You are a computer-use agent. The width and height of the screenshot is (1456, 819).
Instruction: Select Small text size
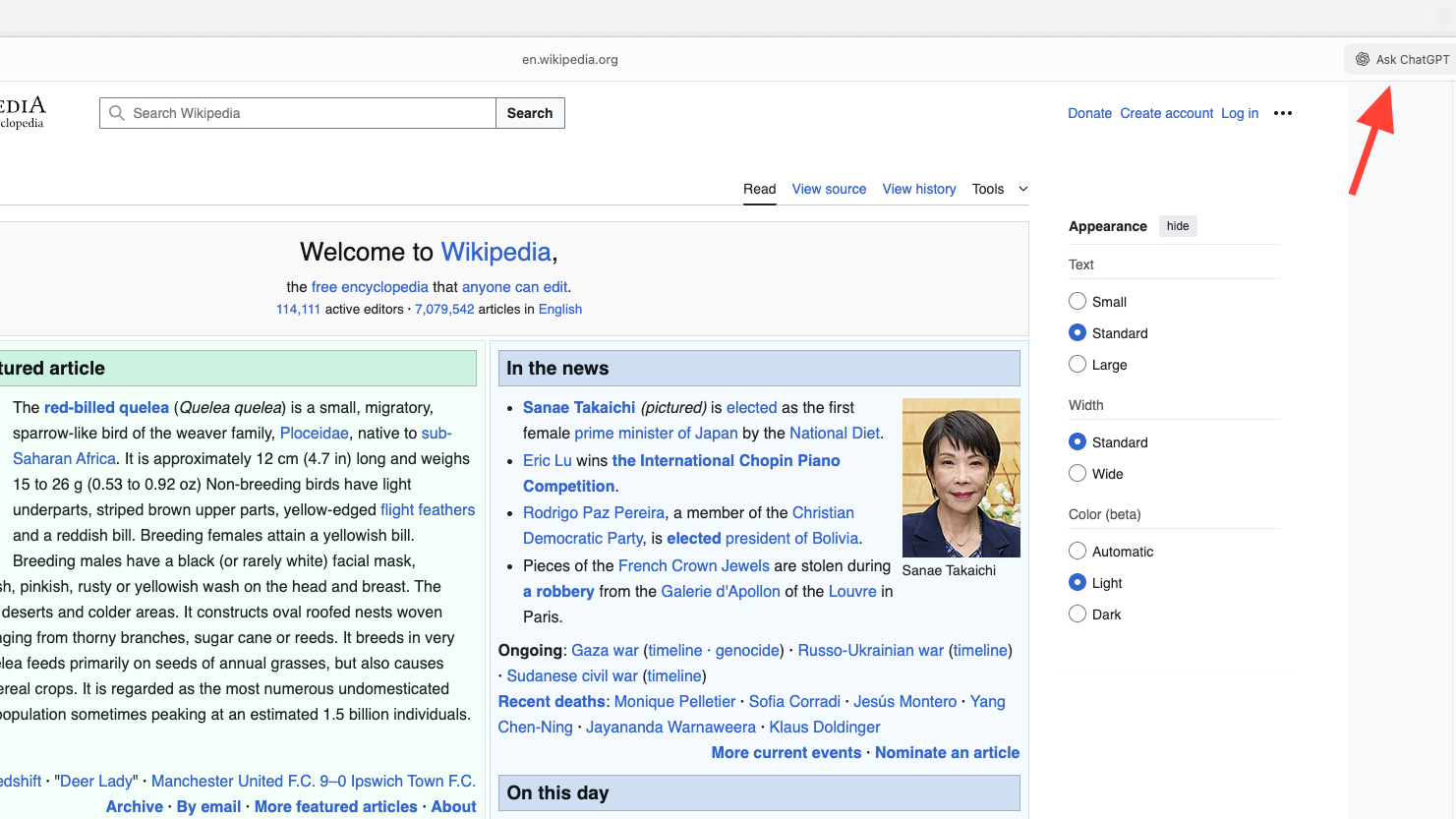tap(1077, 302)
